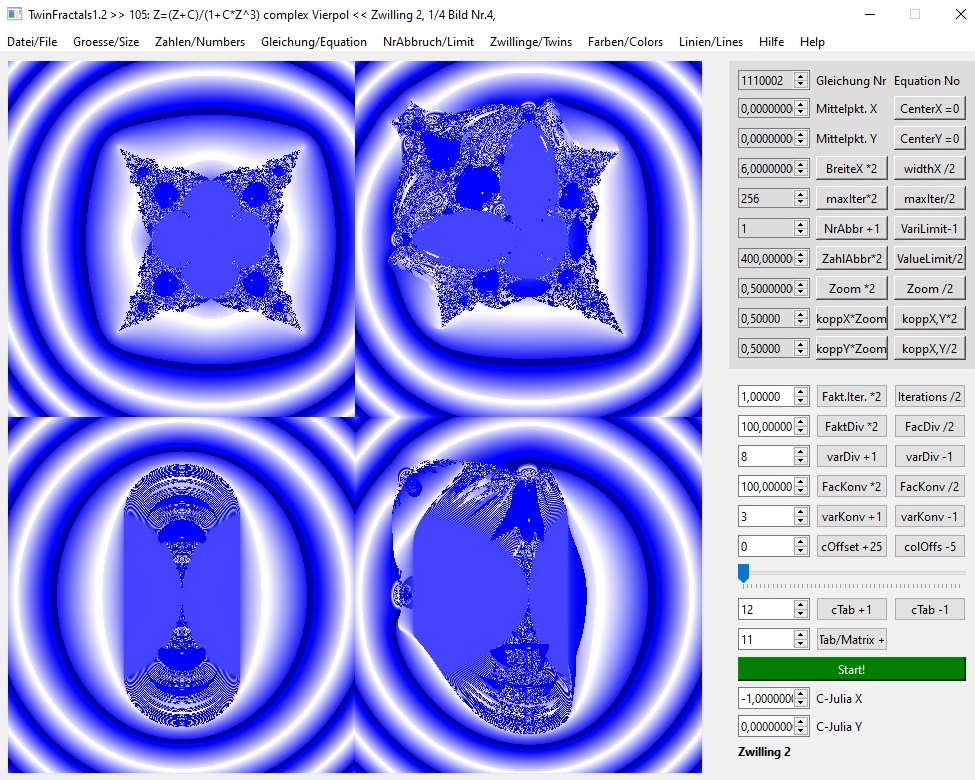Click the koppX,Y*2 button
Viewport: 975px width, 780px height.
(x=930, y=318)
